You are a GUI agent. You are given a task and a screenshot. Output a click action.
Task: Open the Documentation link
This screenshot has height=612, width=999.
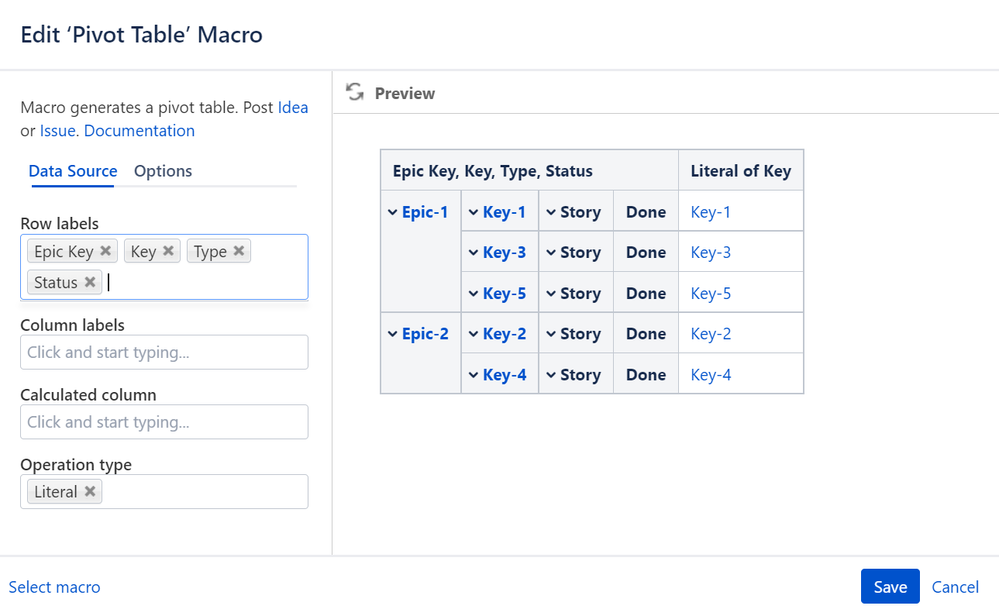[139, 131]
